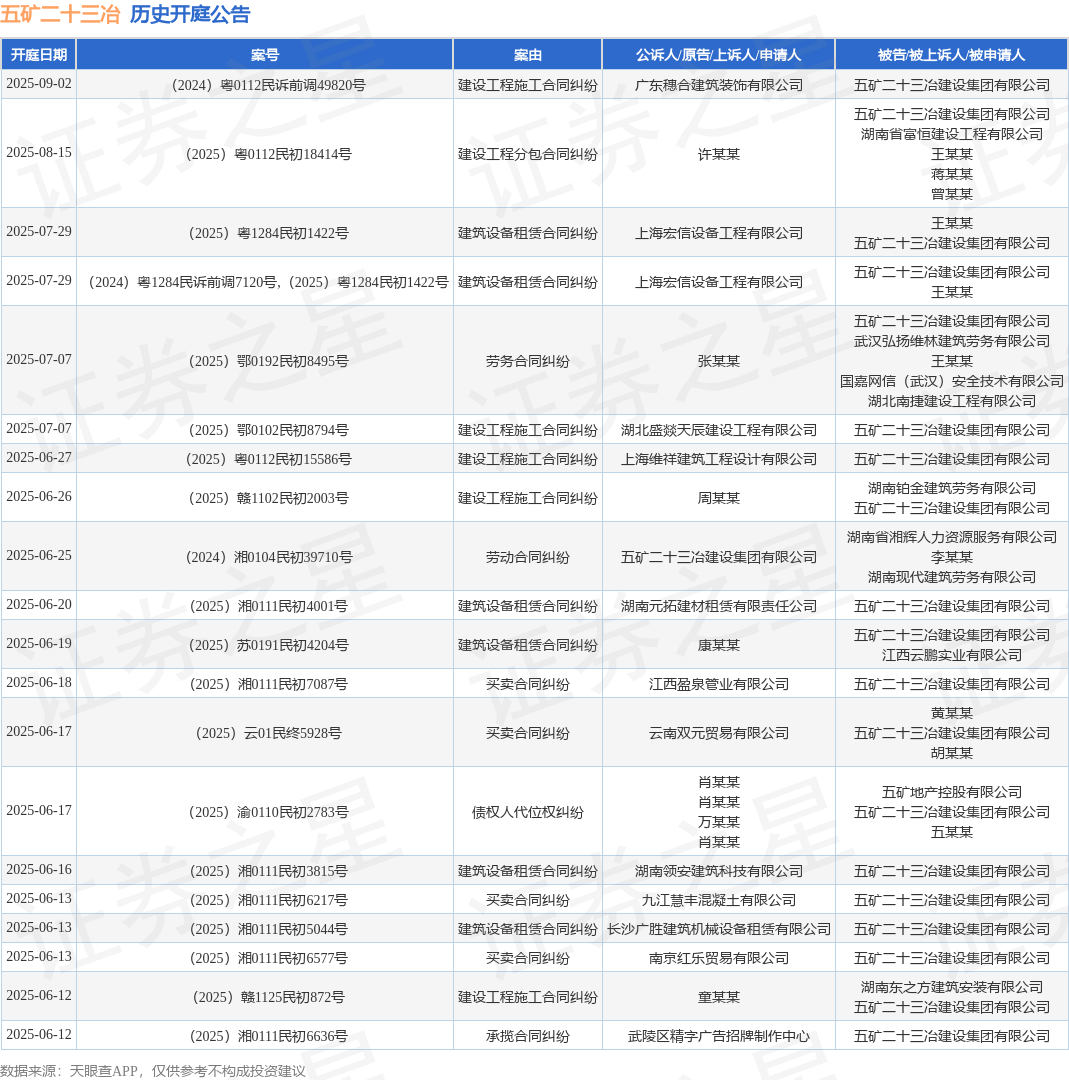Click plaintiff 云南双元贸易有限公司
Image resolution: width=1069 pixels, height=1080 pixels.
click(x=718, y=734)
